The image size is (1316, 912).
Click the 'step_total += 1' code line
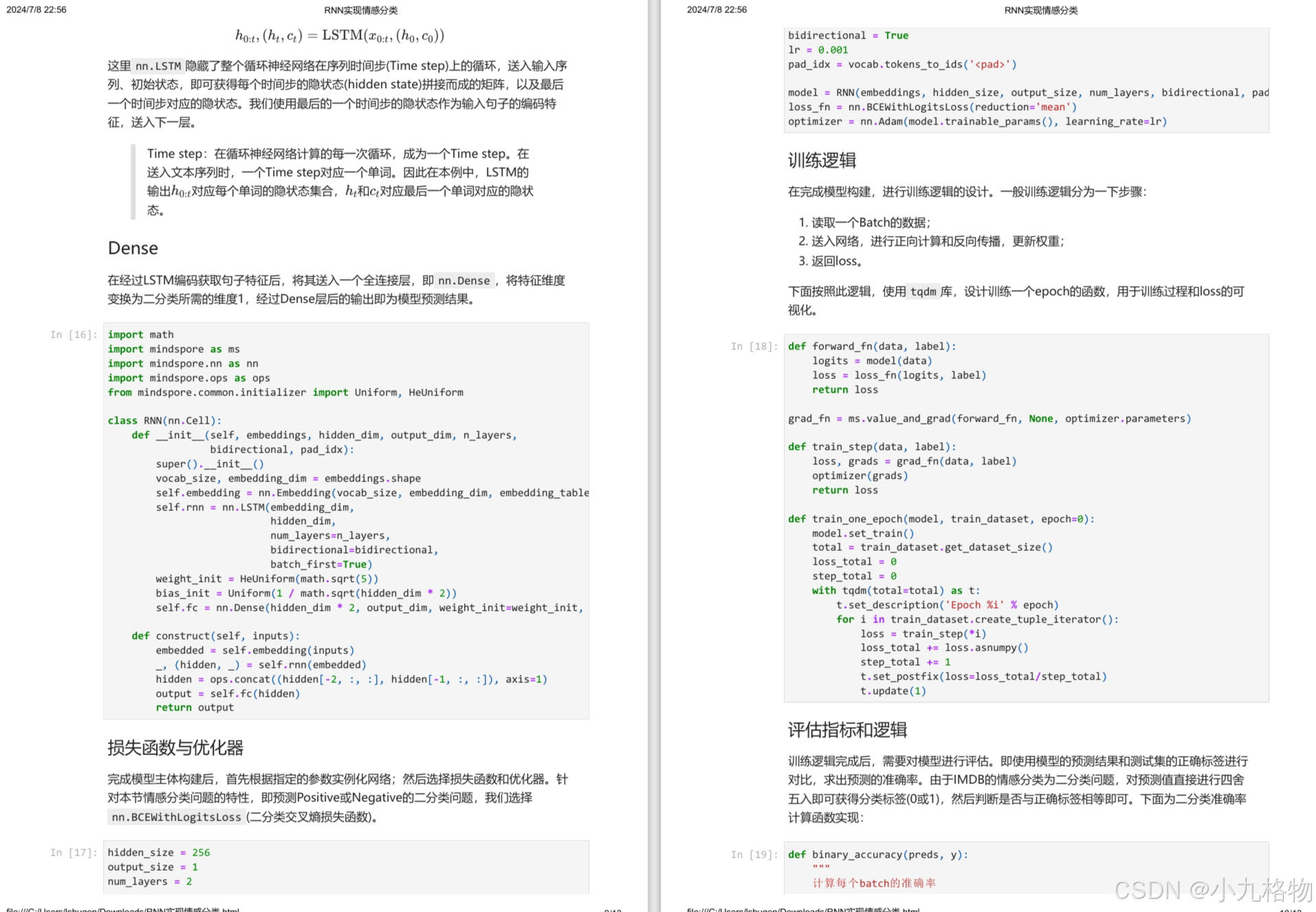[x=906, y=662]
